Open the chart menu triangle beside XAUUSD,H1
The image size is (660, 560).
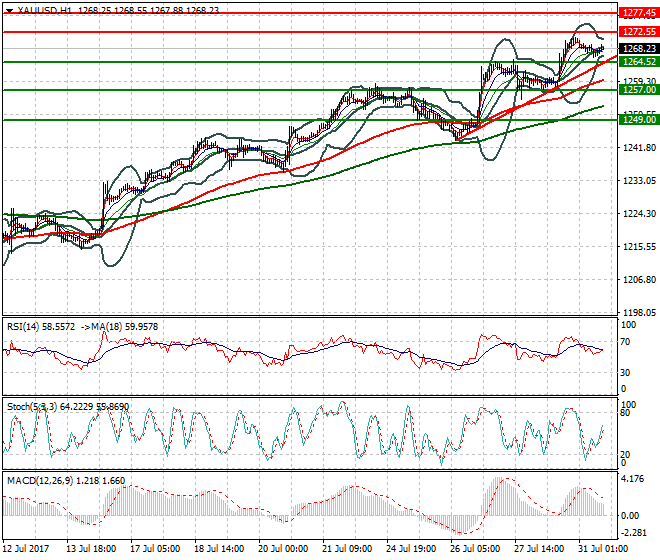[x=9, y=10]
